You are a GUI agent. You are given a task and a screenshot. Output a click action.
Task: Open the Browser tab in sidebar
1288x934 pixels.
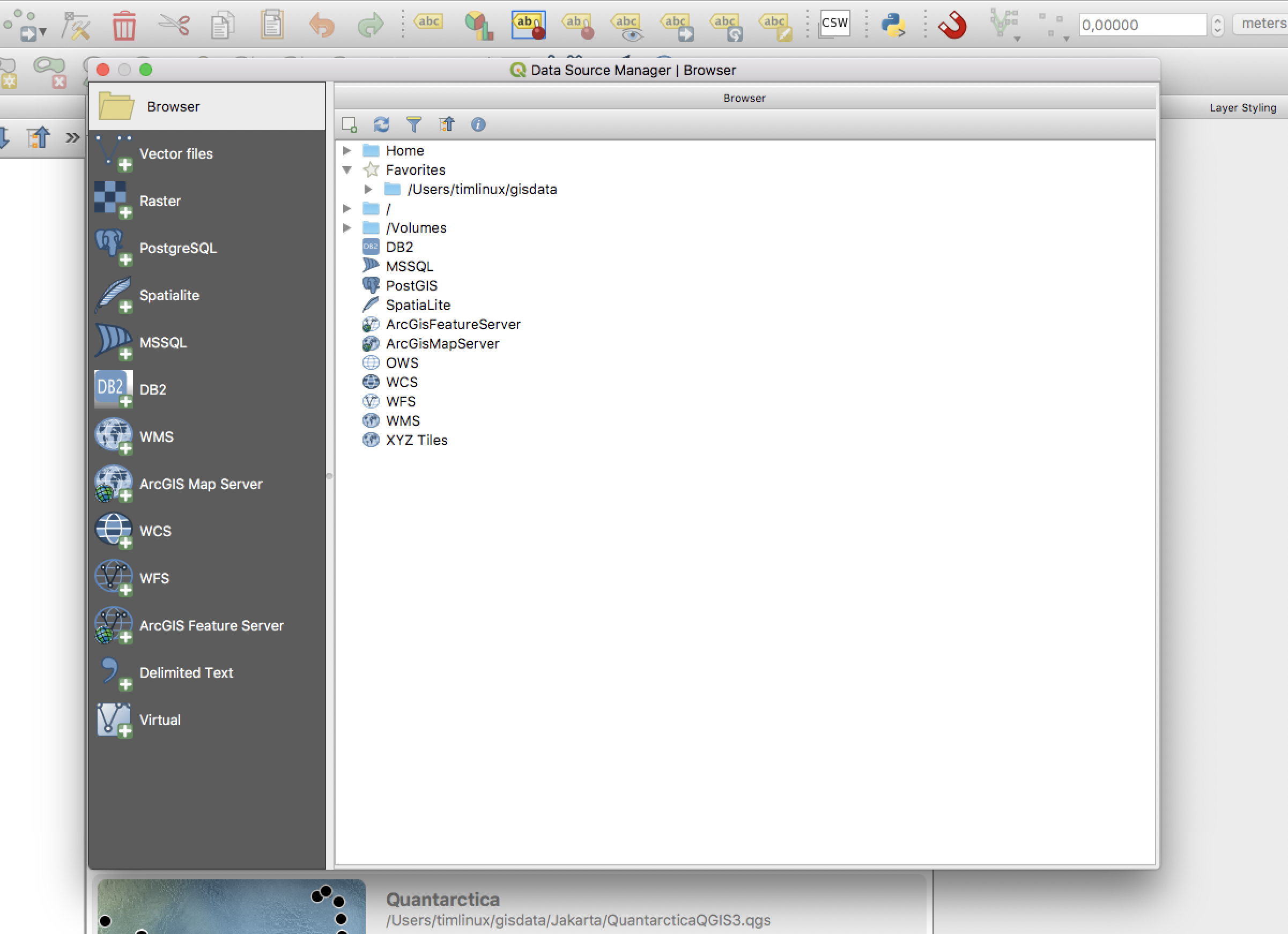tap(207, 107)
